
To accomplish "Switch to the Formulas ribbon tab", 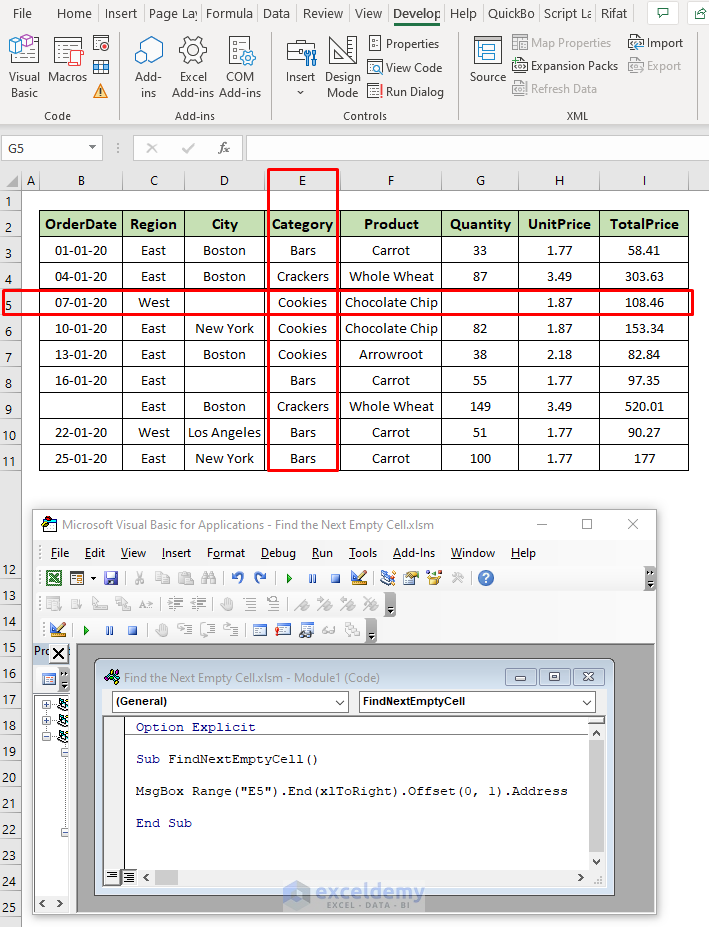I will 228,14.
